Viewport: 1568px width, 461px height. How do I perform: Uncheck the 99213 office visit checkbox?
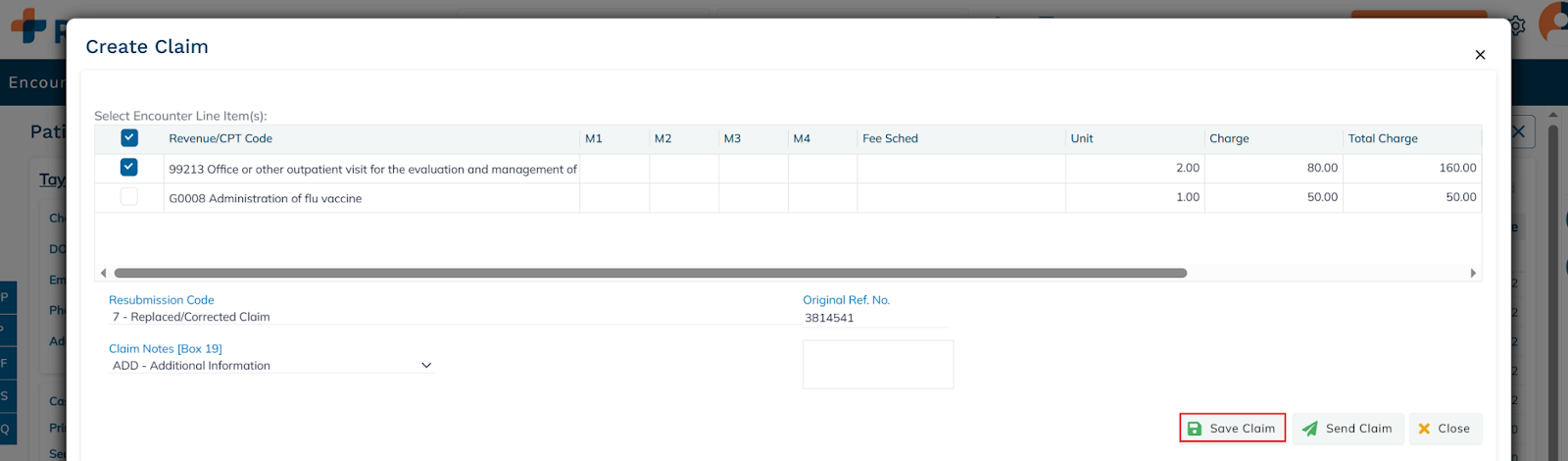click(x=129, y=168)
